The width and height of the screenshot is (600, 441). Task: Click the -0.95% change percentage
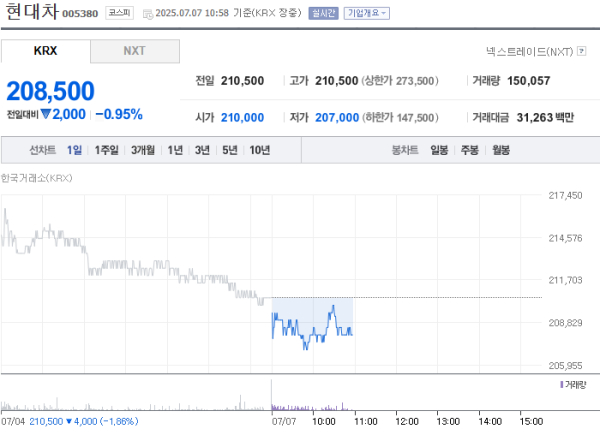pos(119,114)
